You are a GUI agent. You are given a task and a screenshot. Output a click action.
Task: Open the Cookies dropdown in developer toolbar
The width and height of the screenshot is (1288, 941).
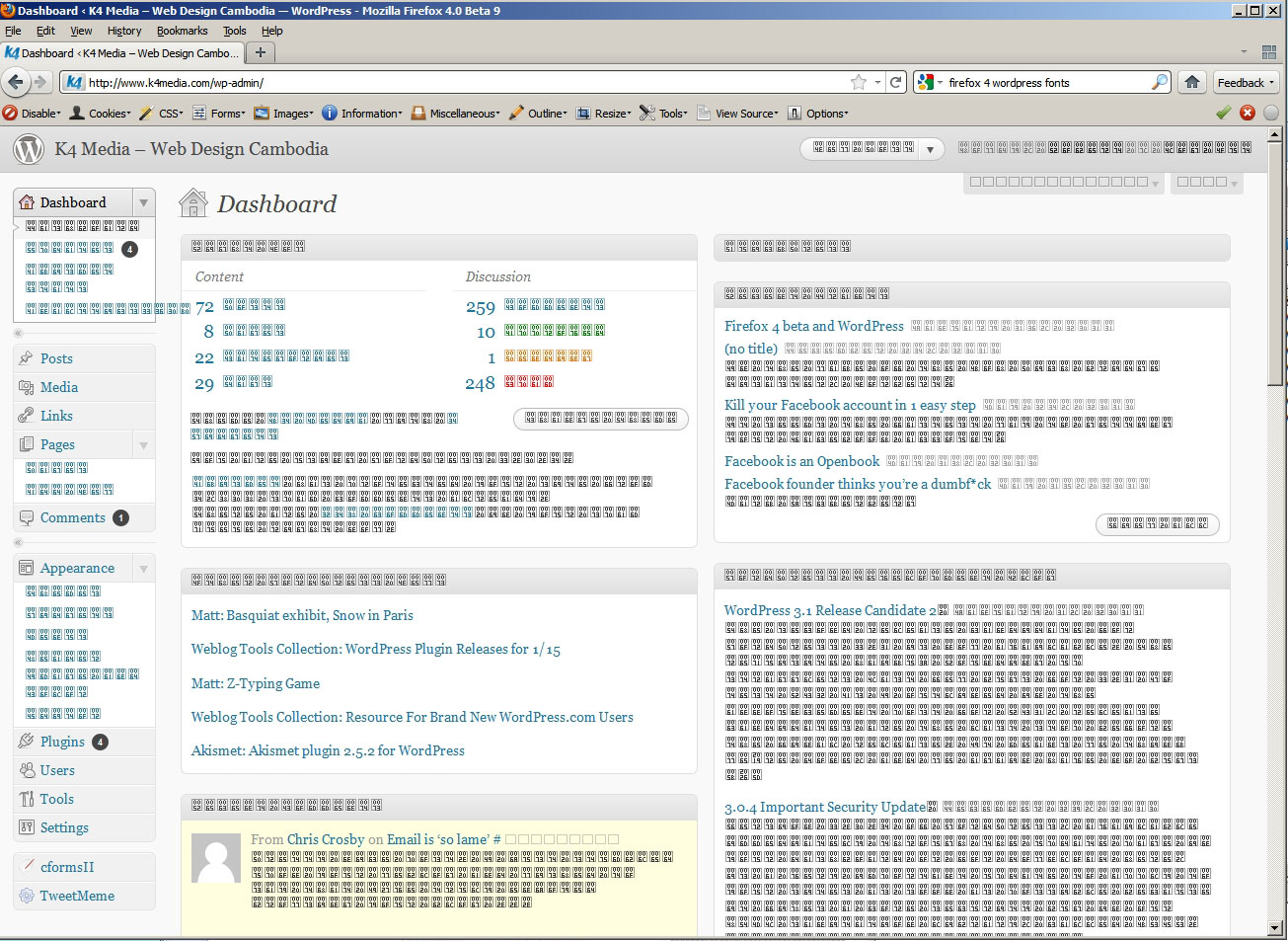pyautogui.click(x=100, y=114)
